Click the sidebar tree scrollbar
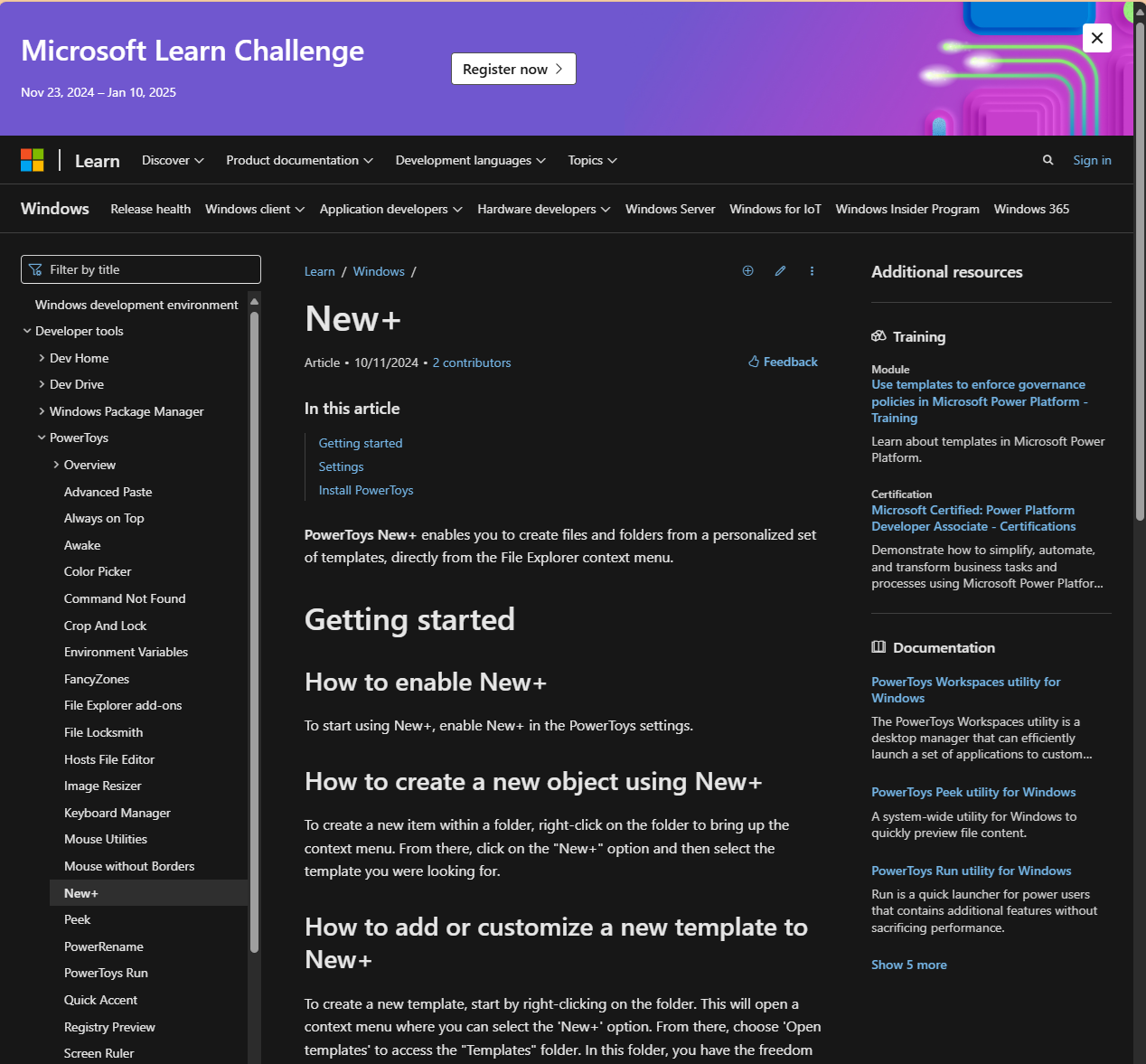1146x1064 pixels. (254, 633)
